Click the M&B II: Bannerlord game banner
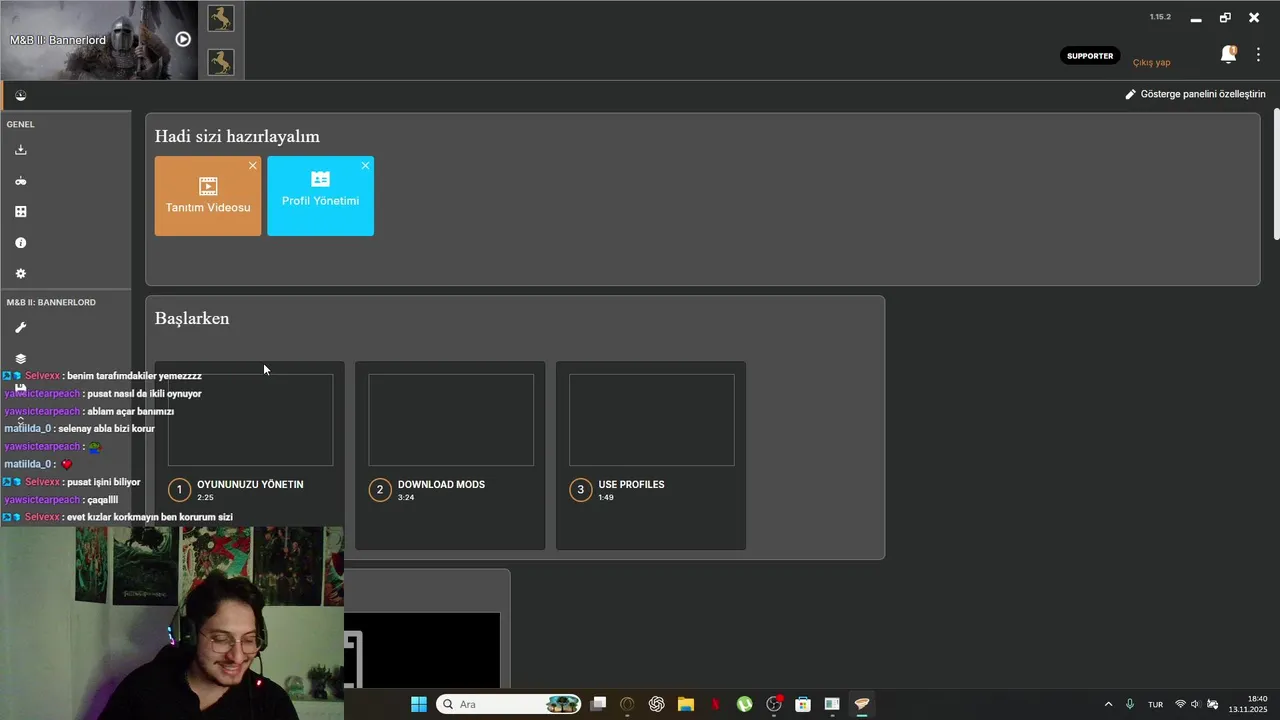The image size is (1280, 720). (99, 40)
